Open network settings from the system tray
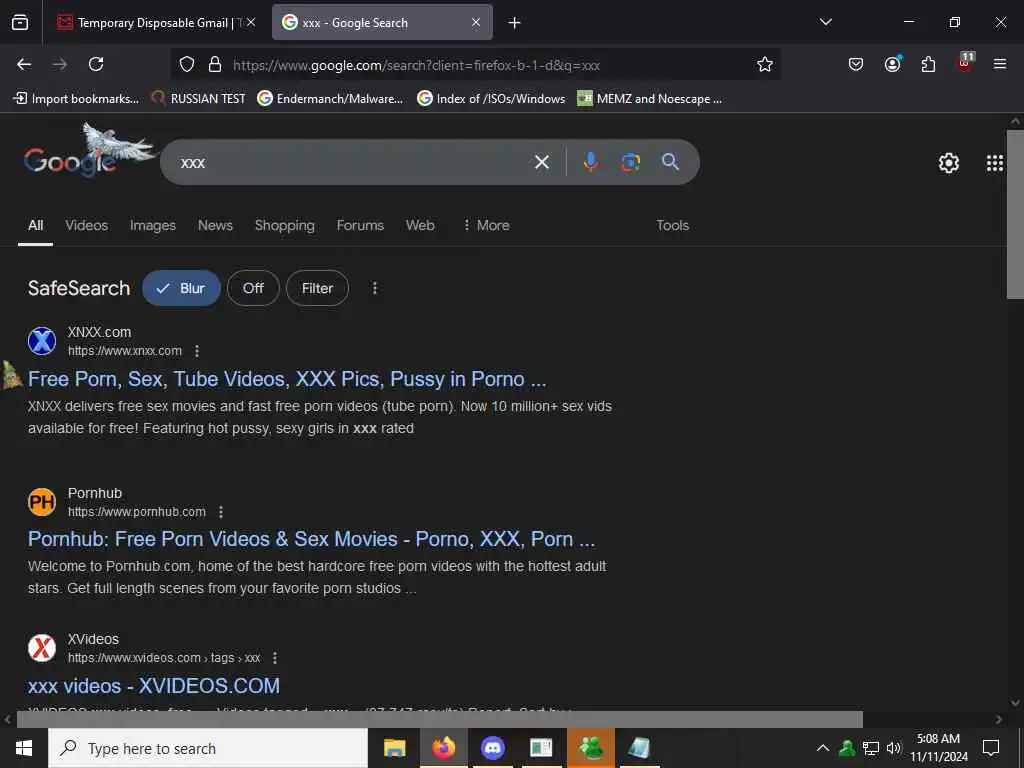This screenshot has width=1024, height=768. [871, 748]
